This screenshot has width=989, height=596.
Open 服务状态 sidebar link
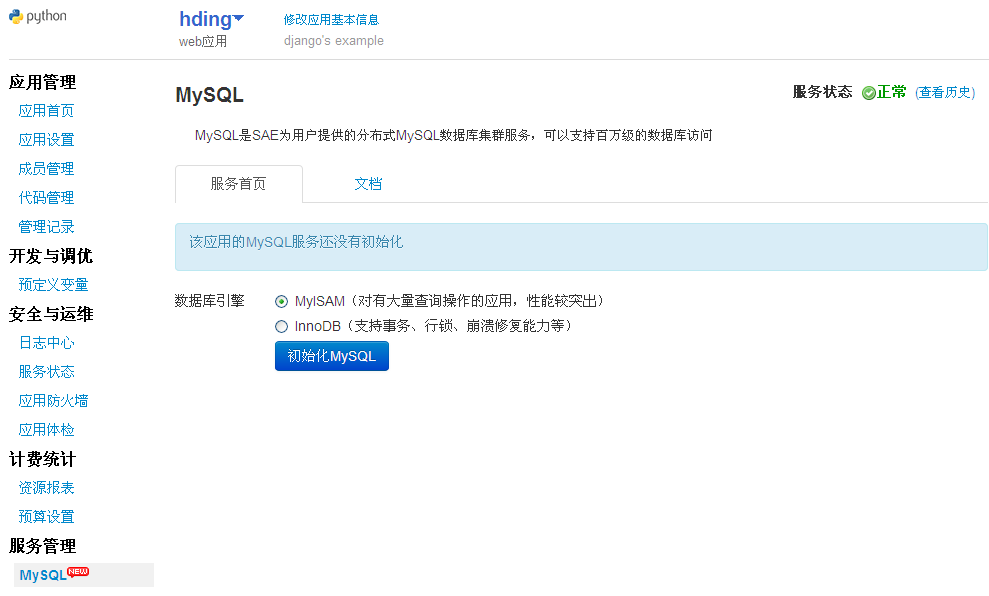click(x=46, y=372)
